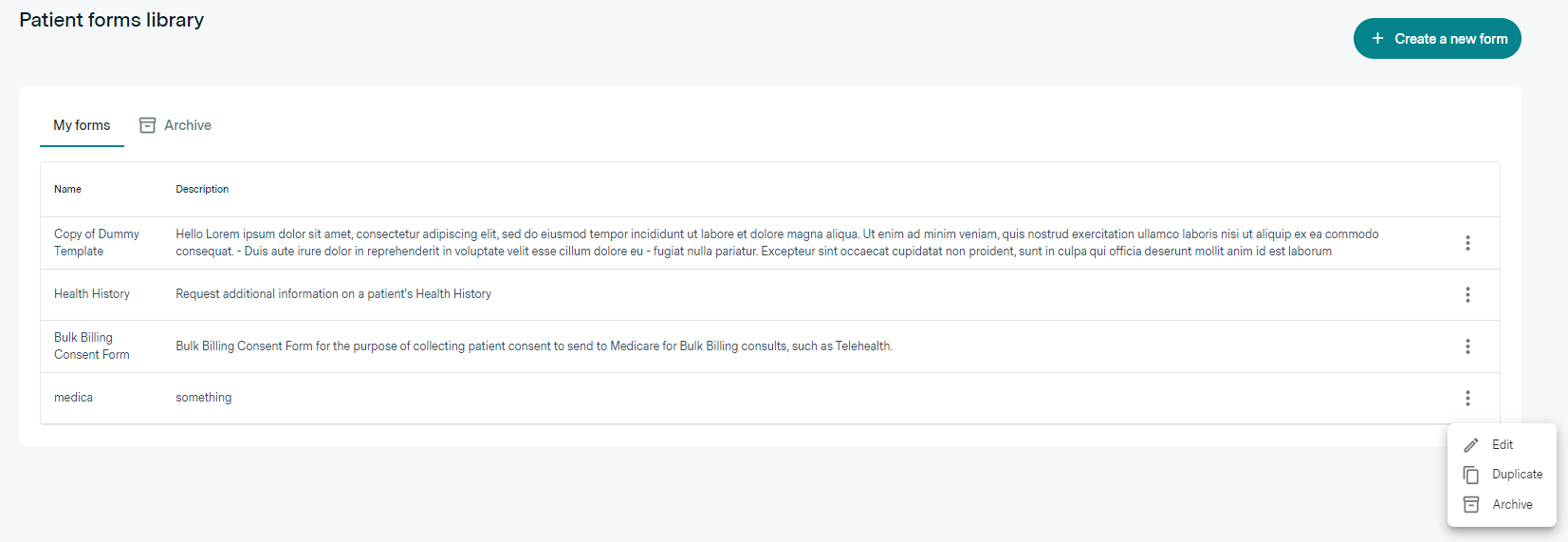Open three-dot menu for Health History row

point(1467,295)
